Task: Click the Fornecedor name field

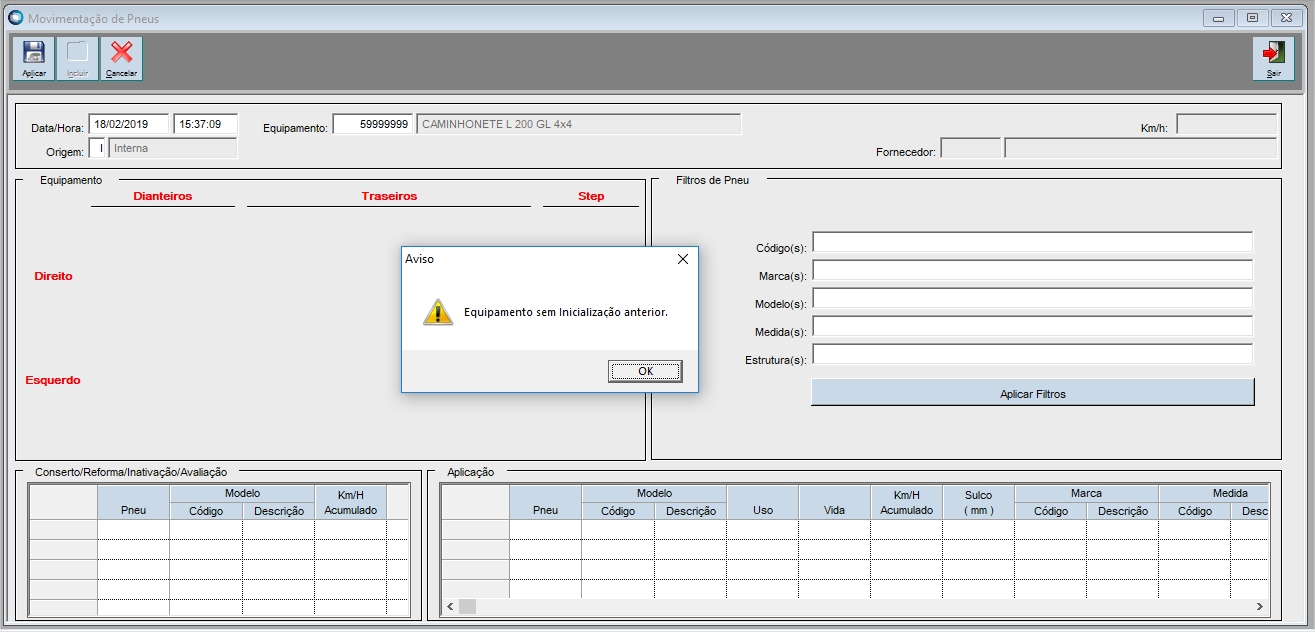Action: click(1141, 148)
